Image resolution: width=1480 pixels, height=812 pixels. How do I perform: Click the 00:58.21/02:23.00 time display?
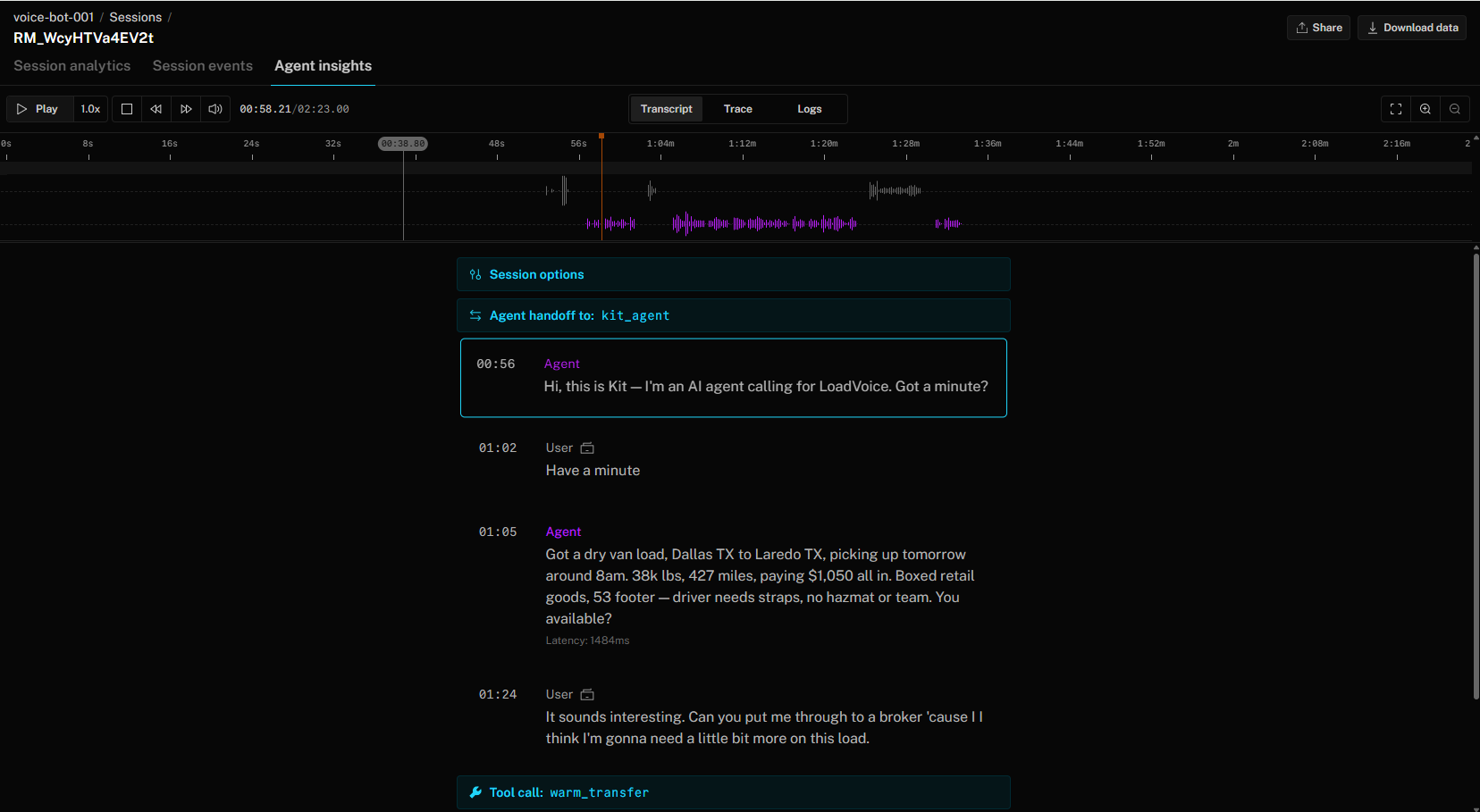tap(294, 109)
